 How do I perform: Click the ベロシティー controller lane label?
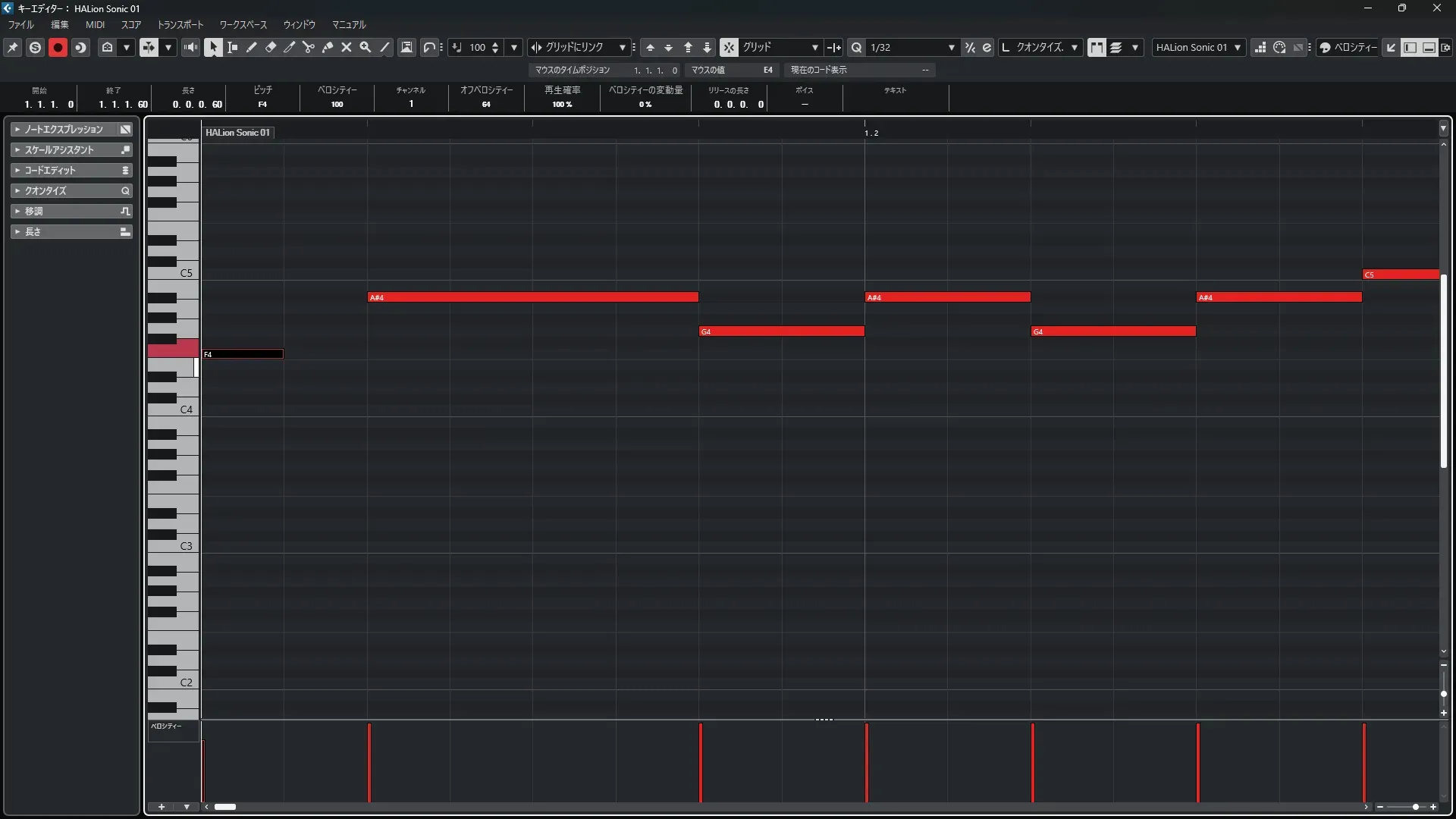(167, 726)
